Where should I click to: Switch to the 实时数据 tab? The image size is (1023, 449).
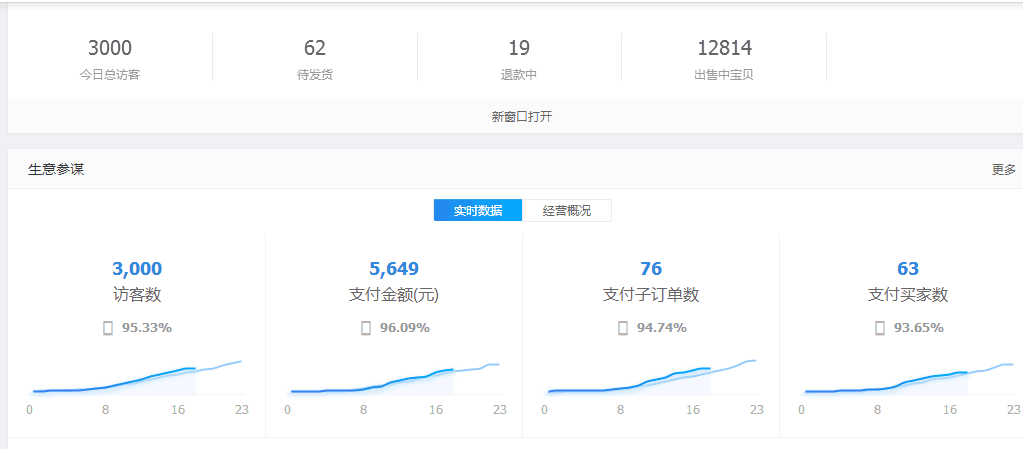477,211
